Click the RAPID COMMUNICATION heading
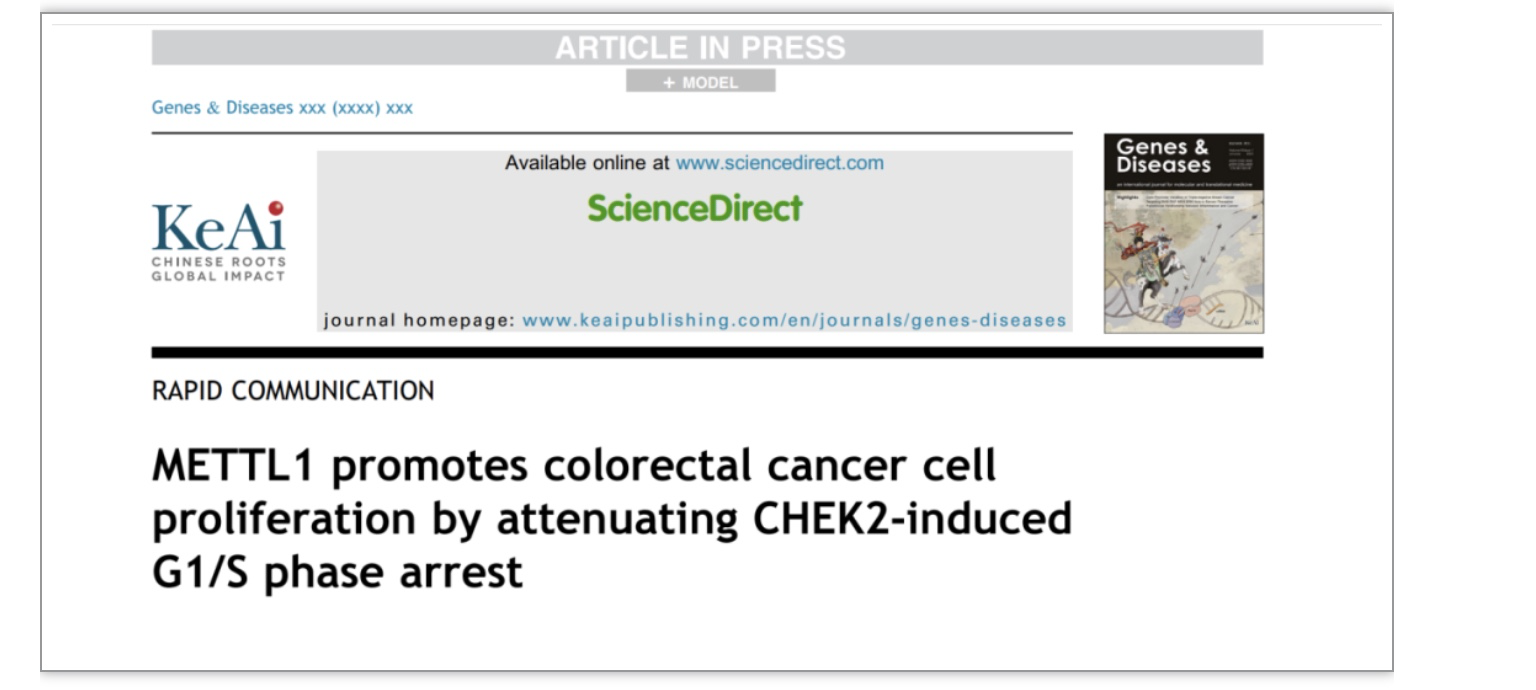The height and width of the screenshot is (690, 1536). (x=293, y=391)
